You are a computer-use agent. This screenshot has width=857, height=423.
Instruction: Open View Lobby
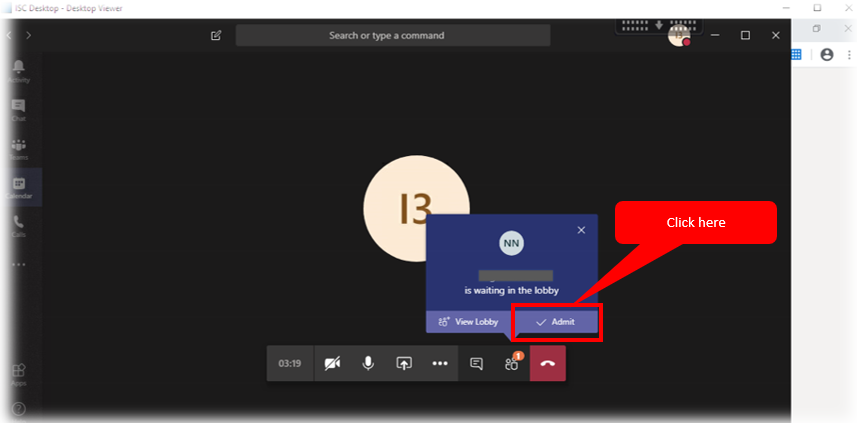pyautogui.click(x=469, y=322)
